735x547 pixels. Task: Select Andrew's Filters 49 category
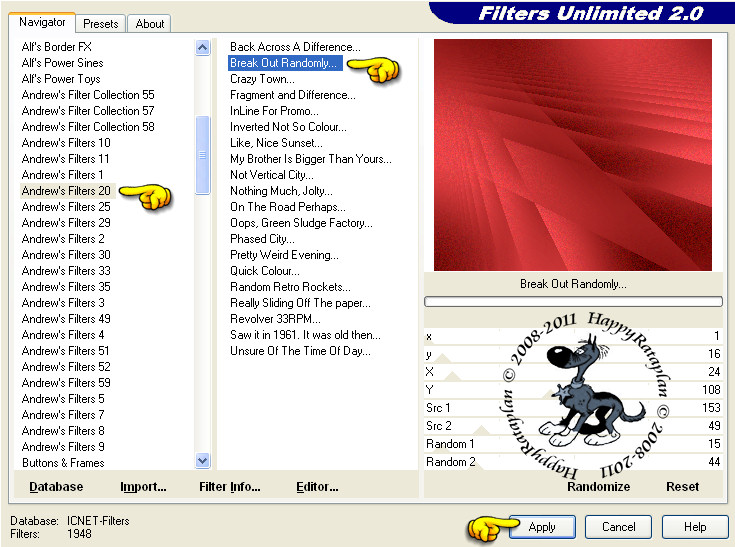pos(66,319)
